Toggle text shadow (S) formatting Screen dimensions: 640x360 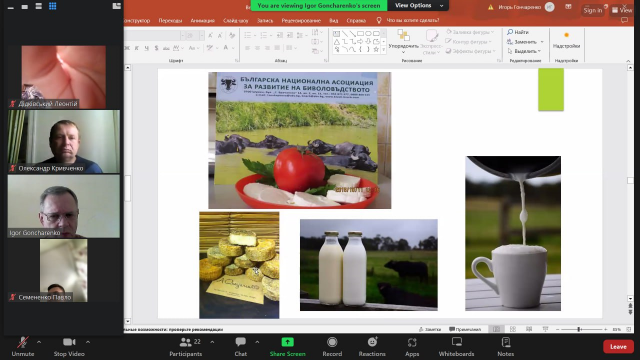pyautogui.click(x=156, y=48)
